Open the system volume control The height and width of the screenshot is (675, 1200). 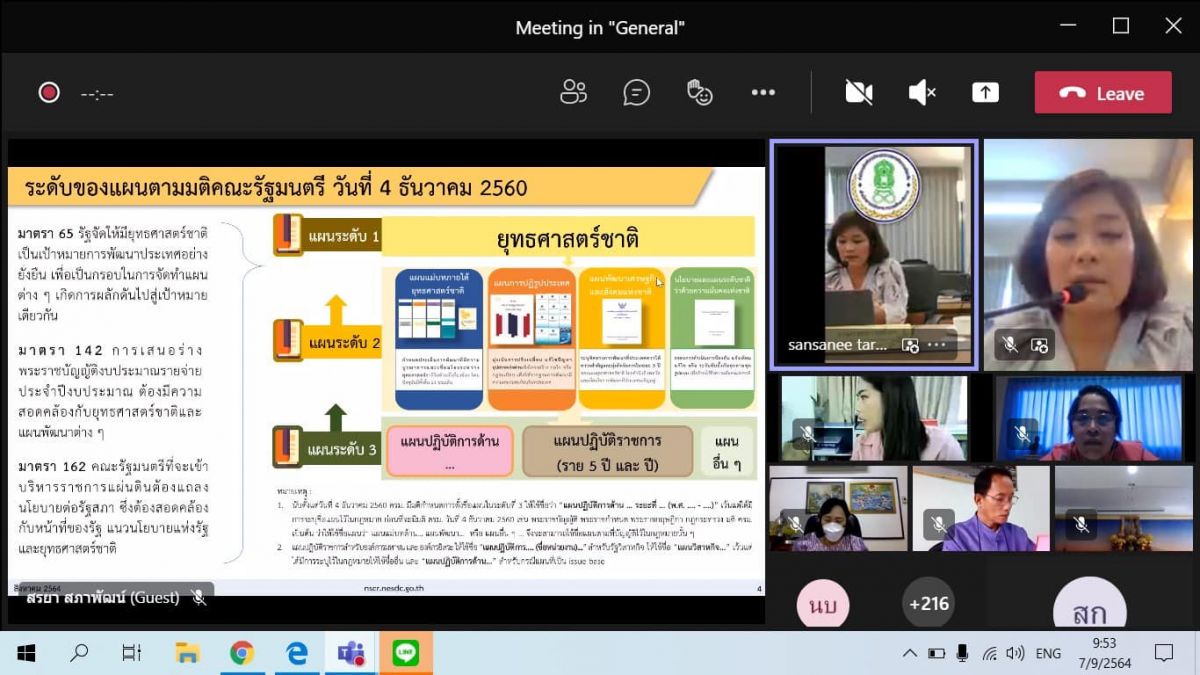pos(1015,653)
